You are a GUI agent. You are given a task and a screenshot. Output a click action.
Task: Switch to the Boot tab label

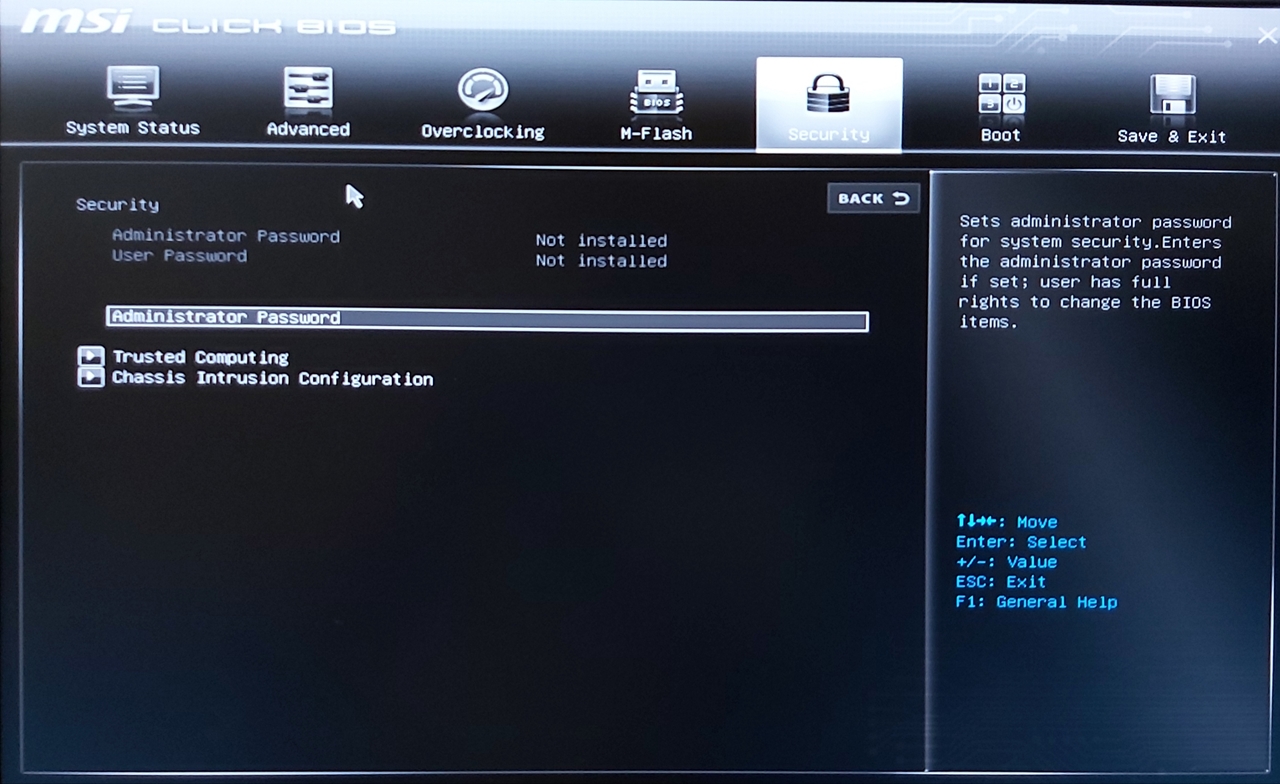click(x=1001, y=135)
